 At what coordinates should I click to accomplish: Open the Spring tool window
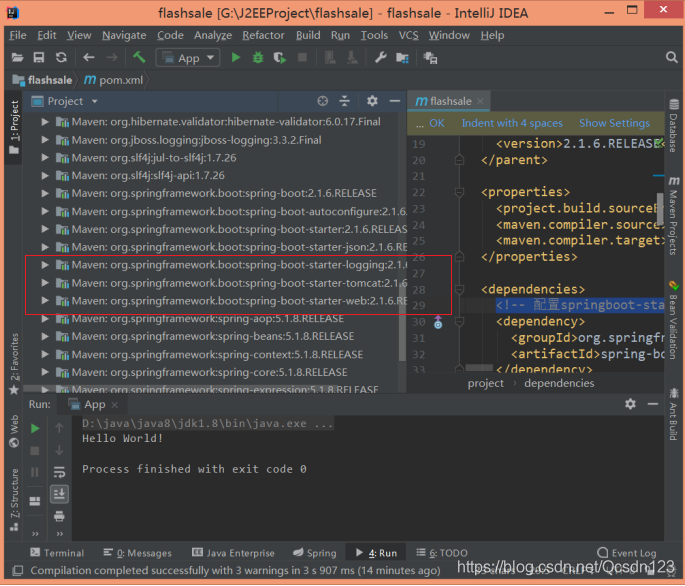[315, 553]
